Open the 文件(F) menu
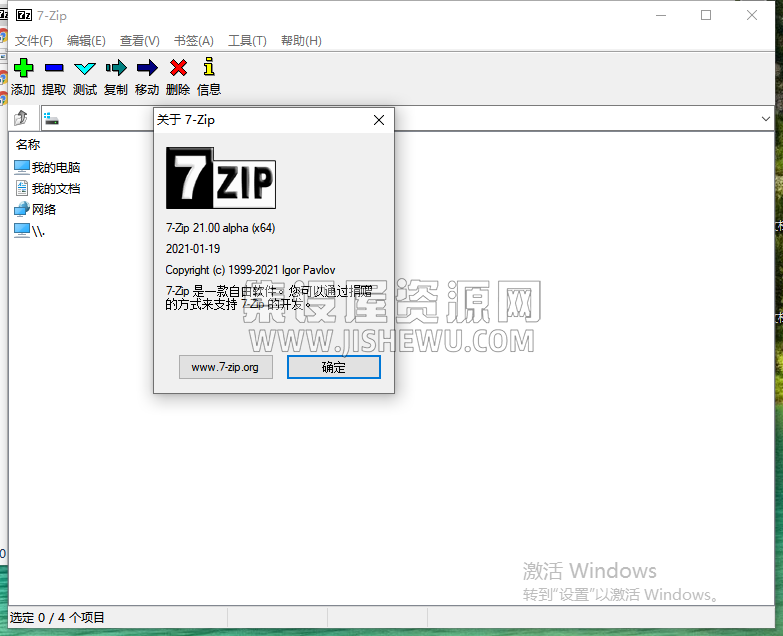Viewport: 783px width, 636px height. tap(33, 41)
